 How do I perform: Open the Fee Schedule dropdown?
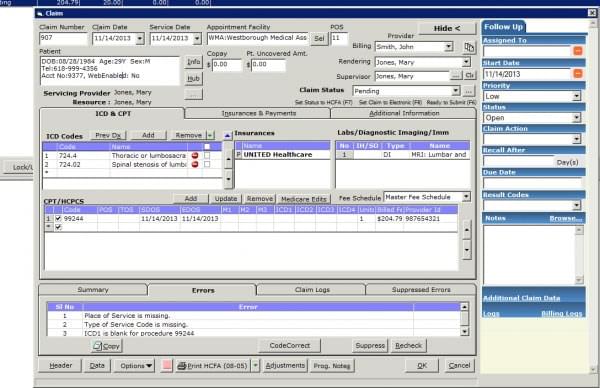coord(466,197)
